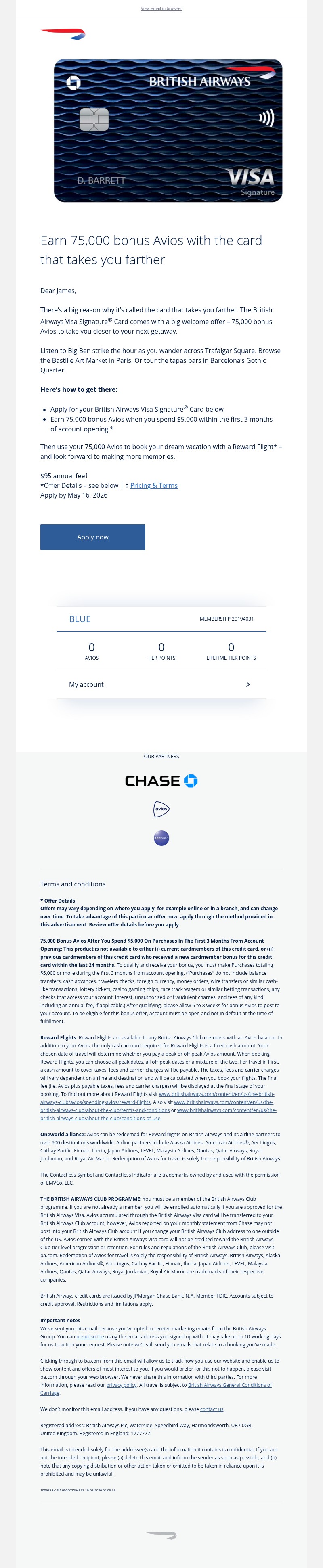Click the faded British Airways logo at bottom

[x=161, y=1534]
